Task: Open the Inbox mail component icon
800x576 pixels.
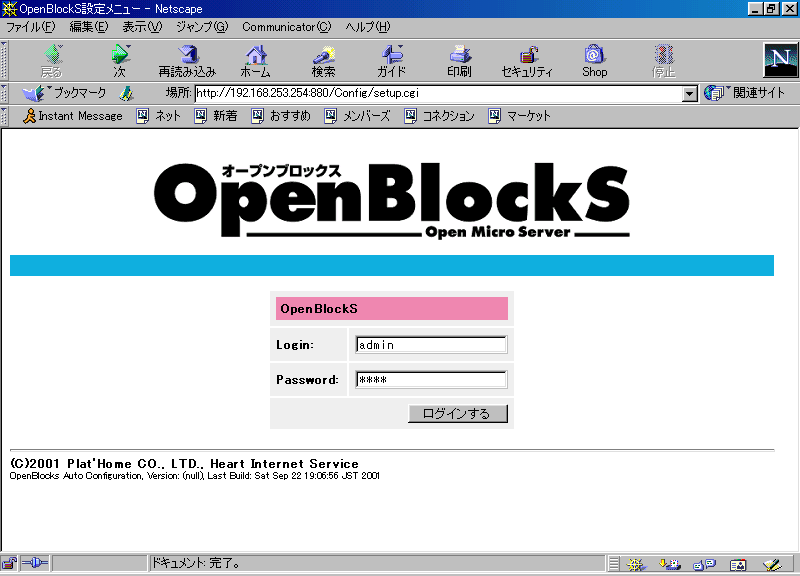Action: point(669,564)
